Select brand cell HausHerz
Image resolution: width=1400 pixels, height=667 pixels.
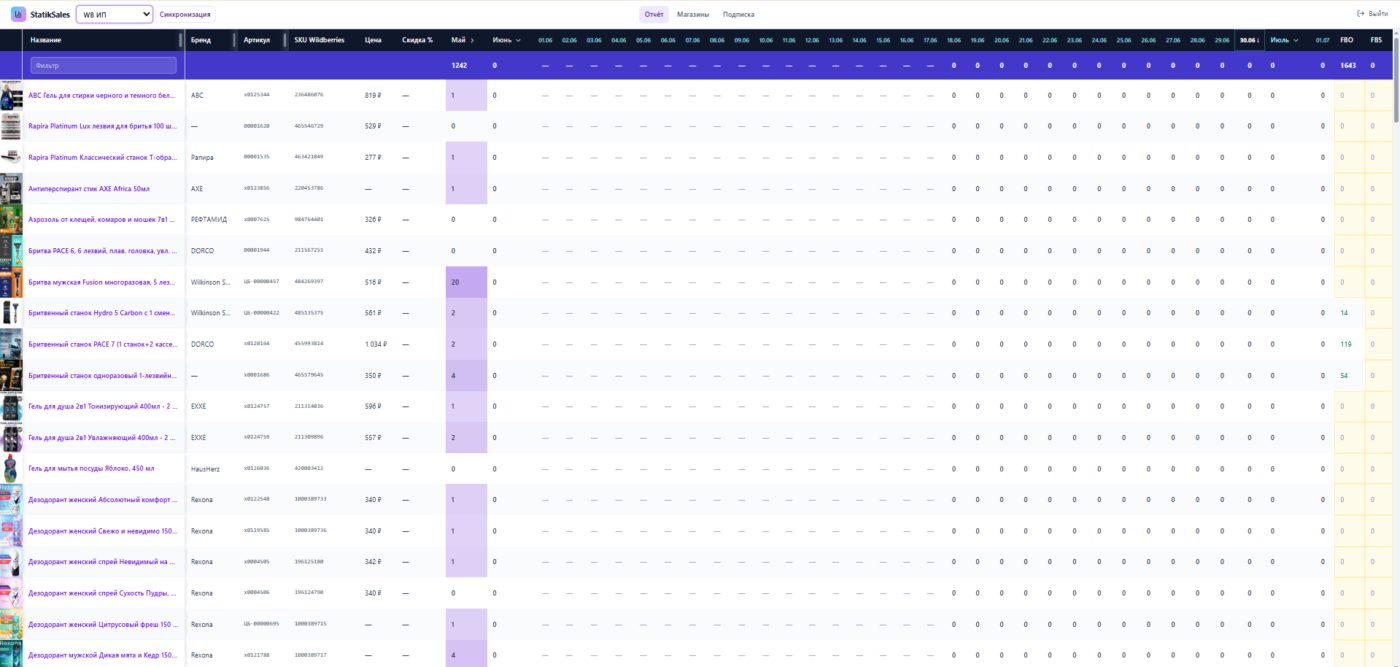pos(205,468)
